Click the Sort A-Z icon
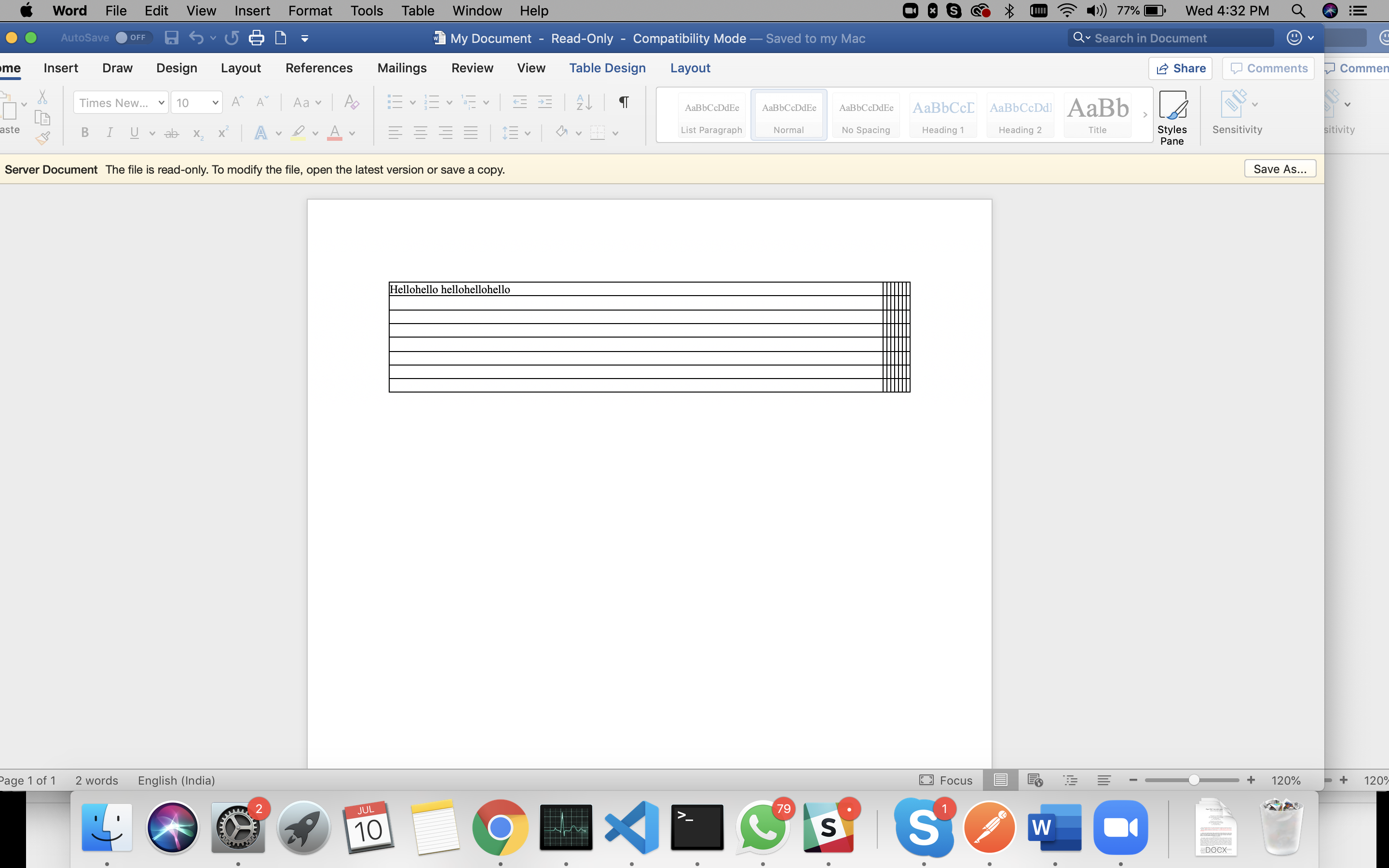The width and height of the screenshot is (1389, 868). [584, 102]
